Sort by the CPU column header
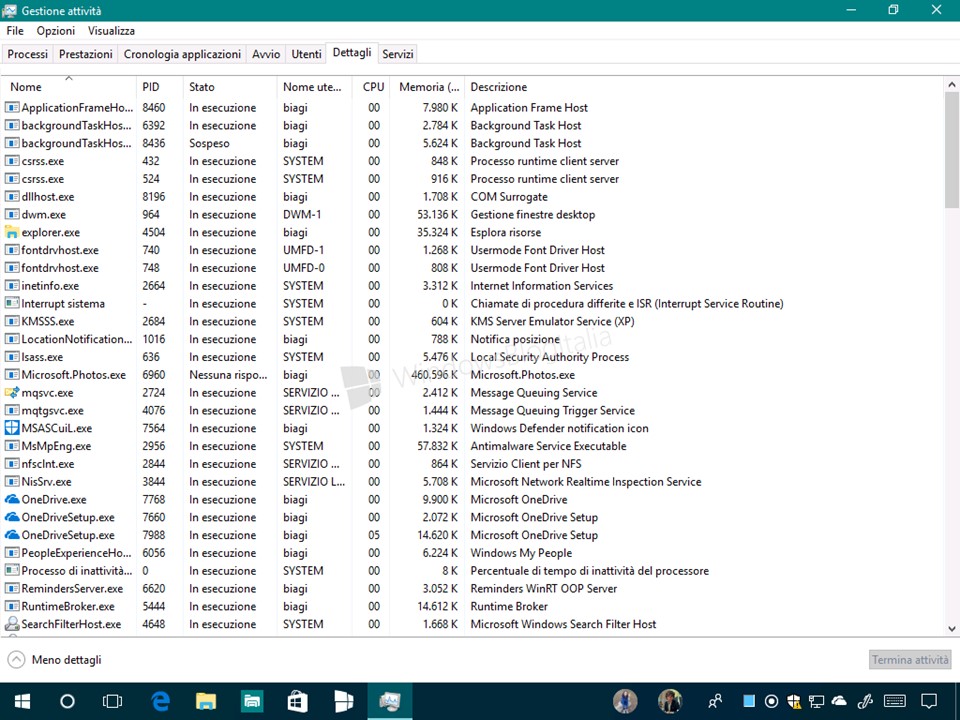 click(372, 87)
